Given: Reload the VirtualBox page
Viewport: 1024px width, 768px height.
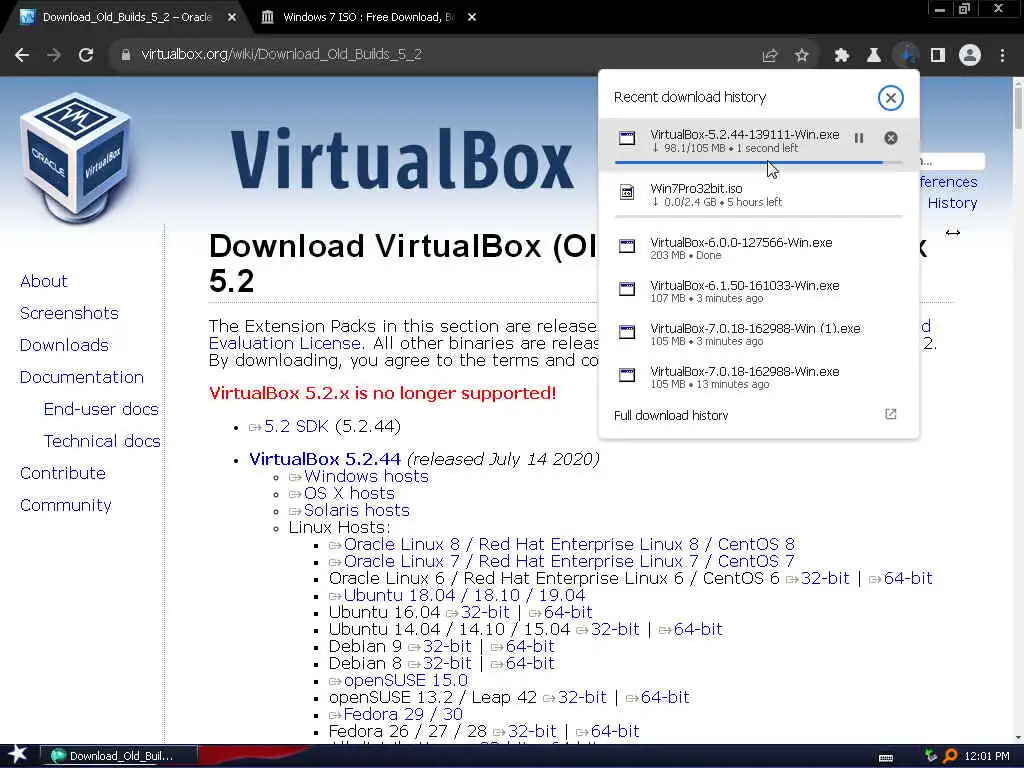Looking at the screenshot, I should pyautogui.click(x=86, y=55).
